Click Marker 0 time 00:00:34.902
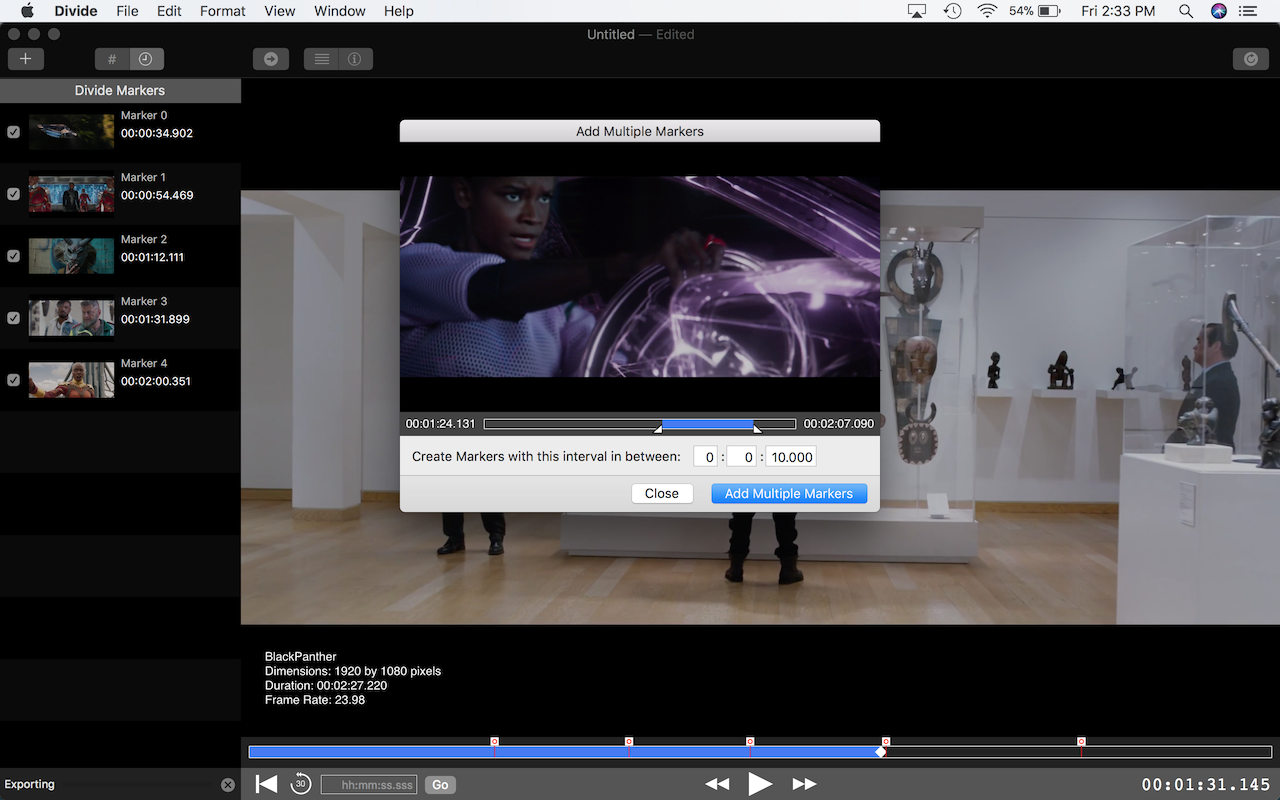This screenshot has width=1280, height=800. click(157, 133)
